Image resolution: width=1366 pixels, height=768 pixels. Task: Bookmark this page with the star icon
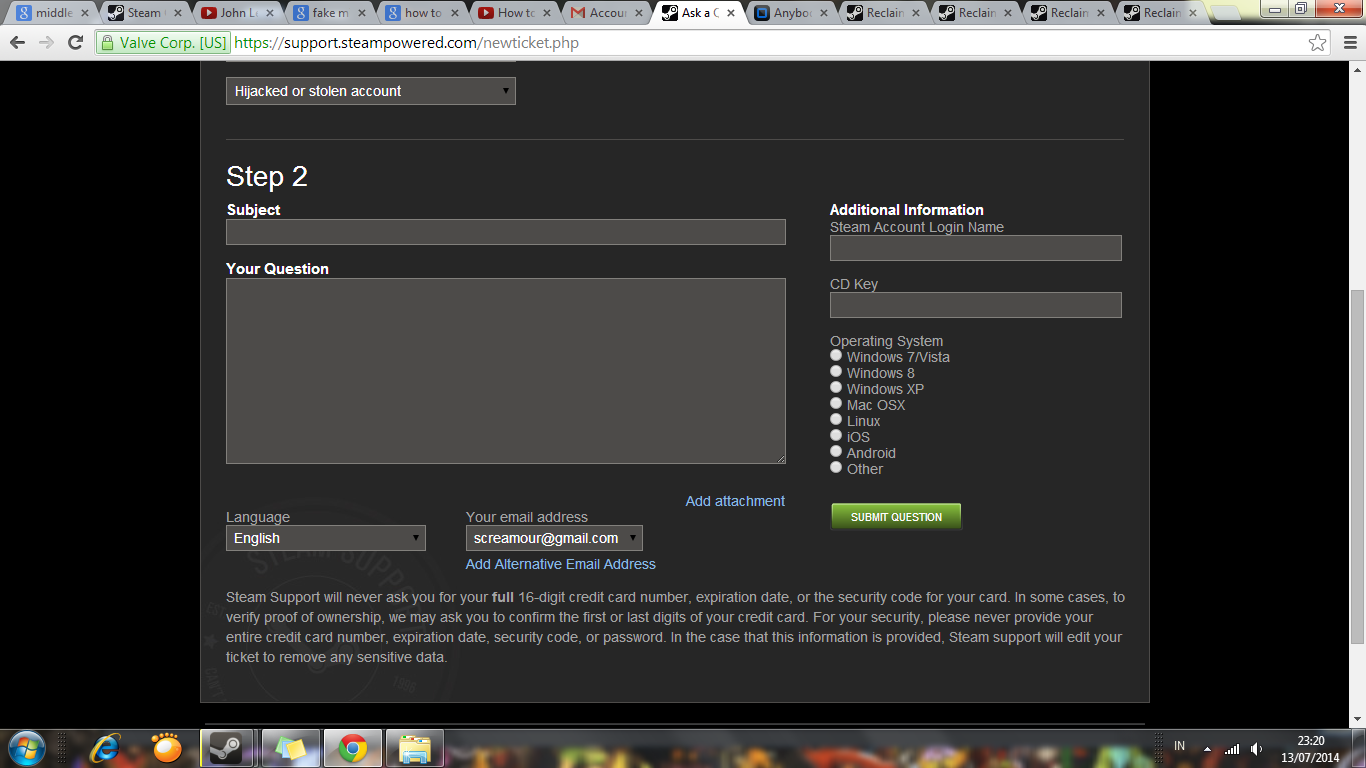coord(1318,43)
